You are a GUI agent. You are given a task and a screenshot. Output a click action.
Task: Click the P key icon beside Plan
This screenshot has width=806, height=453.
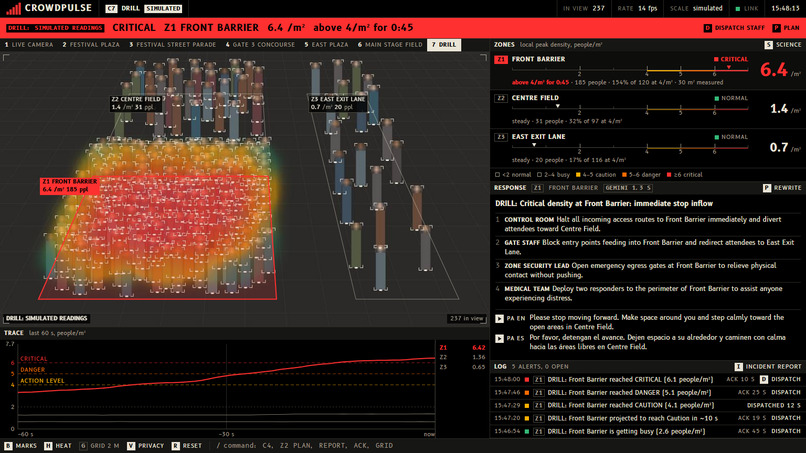776,28
